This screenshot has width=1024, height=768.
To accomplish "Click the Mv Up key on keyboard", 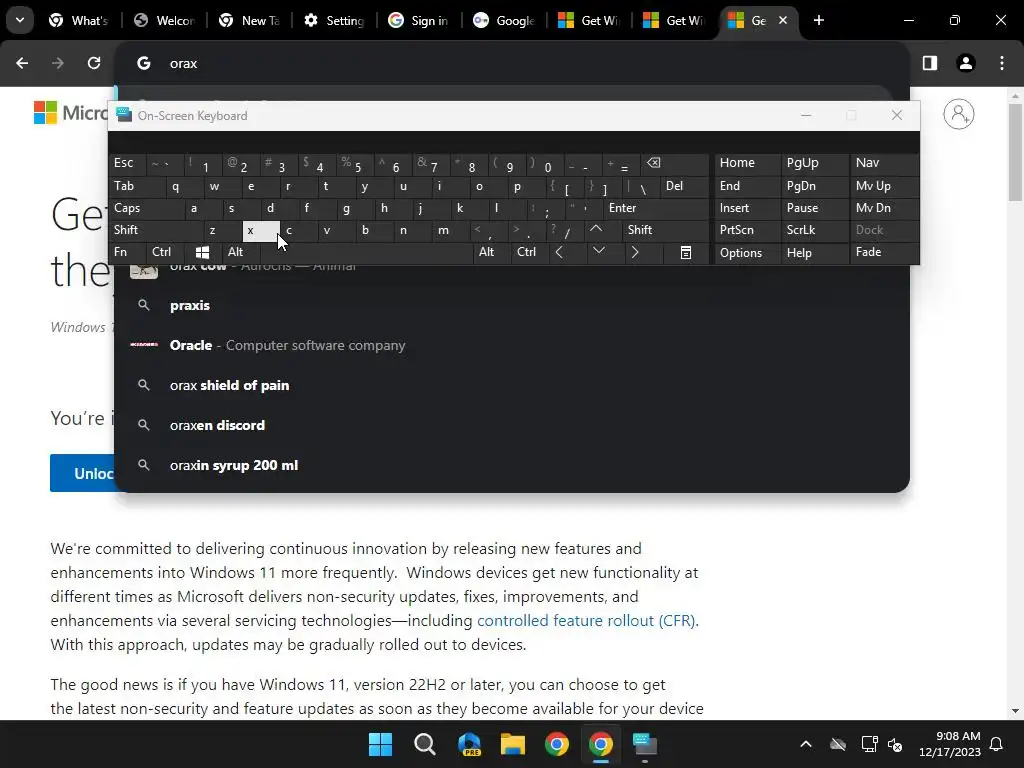I will pos(884,186).
